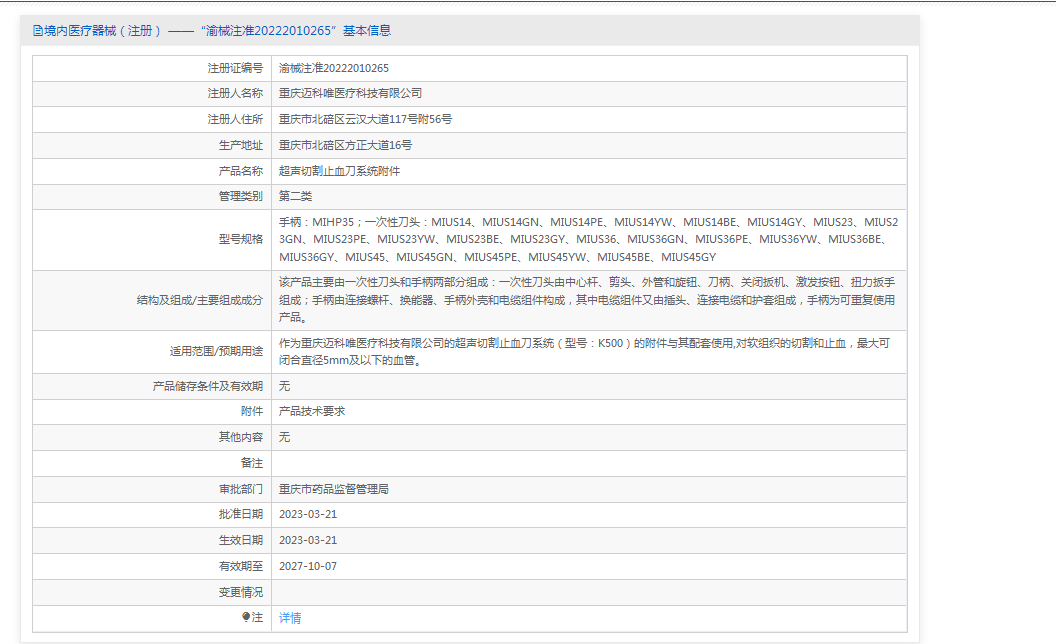
Task: Select the 审批部门 row label
Action: click(240, 489)
